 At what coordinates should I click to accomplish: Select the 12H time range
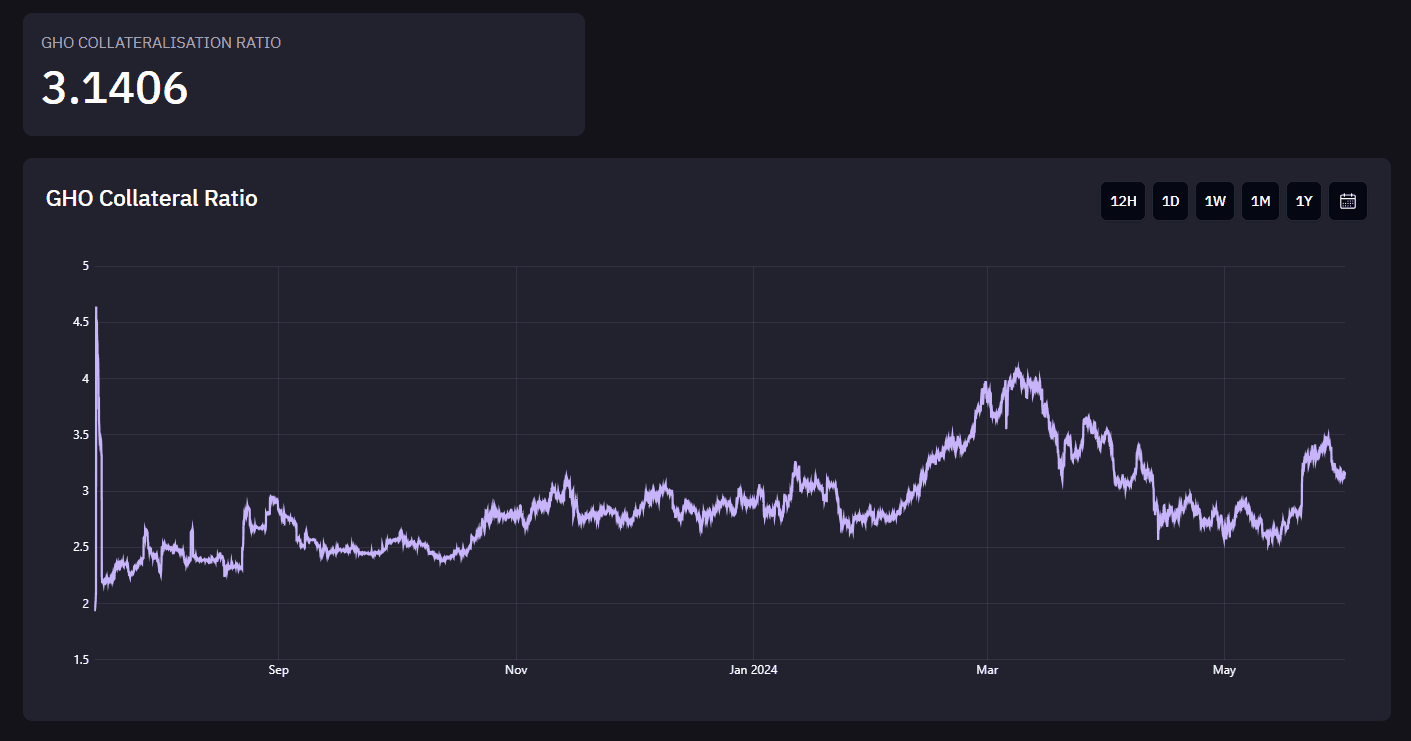pyautogui.click(x=1123, y=201)
